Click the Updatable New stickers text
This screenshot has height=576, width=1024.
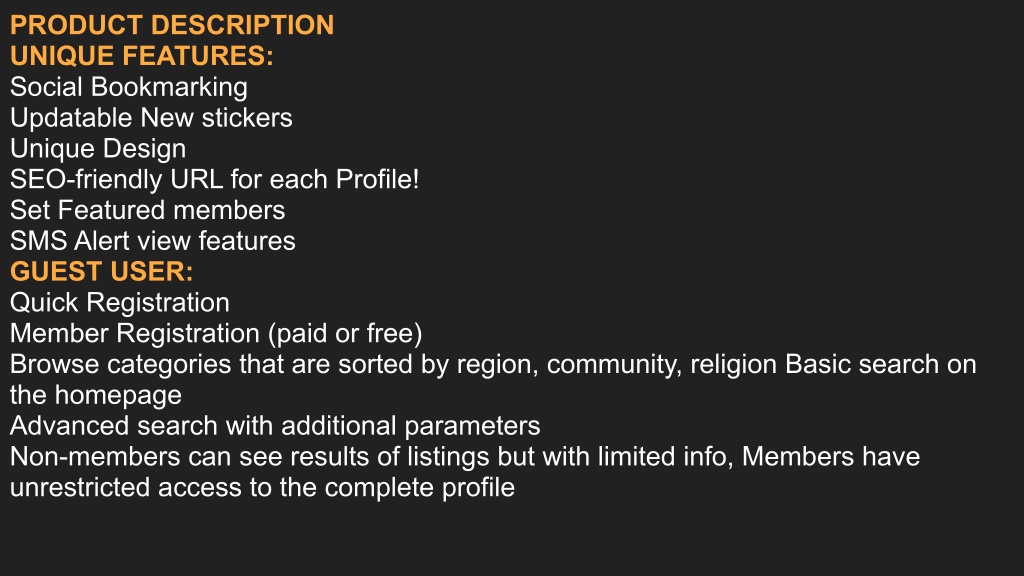(151, 118)
